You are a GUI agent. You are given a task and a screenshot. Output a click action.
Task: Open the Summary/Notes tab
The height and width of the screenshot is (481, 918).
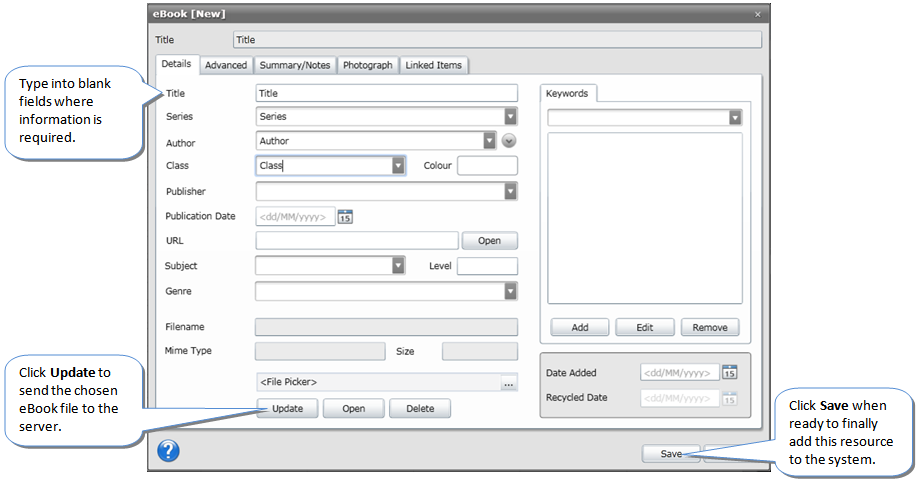(294, 65)
